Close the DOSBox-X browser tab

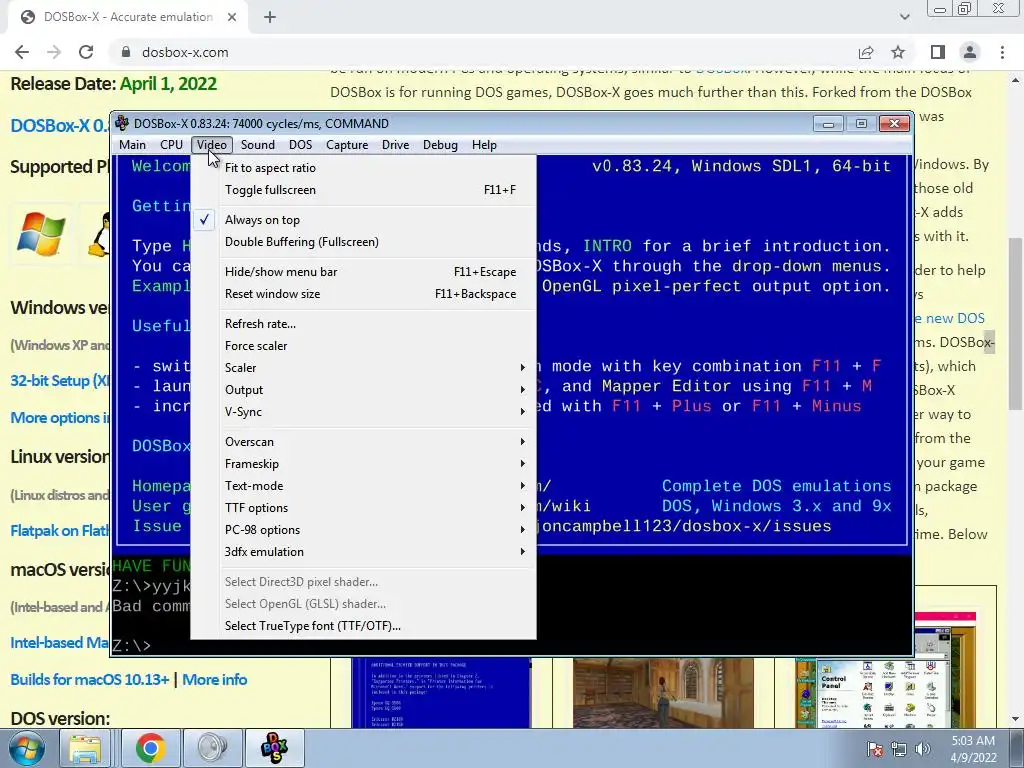232,18
